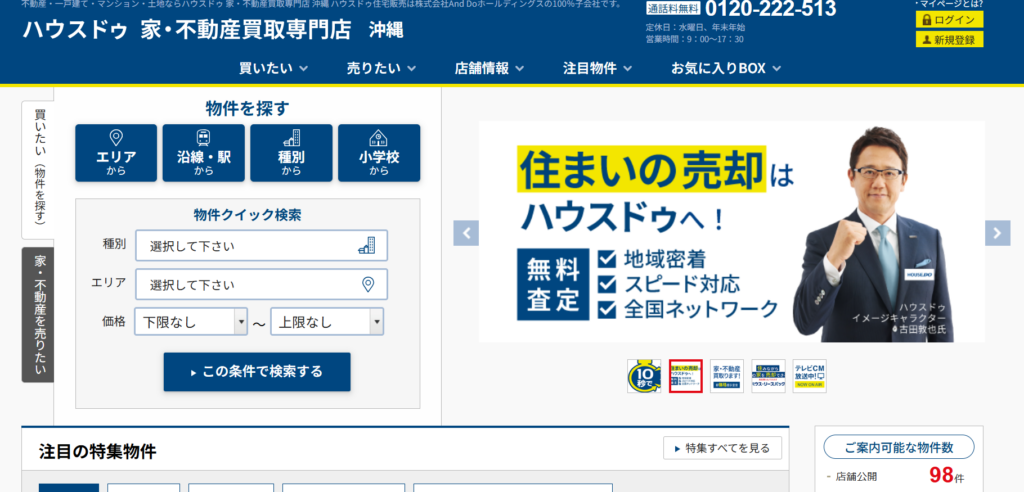Viewport: 1024px width, 492px height.
Task: Open the 種別 選択して下さい selector field
Action: pyautogui.click(x=261, y=246)
